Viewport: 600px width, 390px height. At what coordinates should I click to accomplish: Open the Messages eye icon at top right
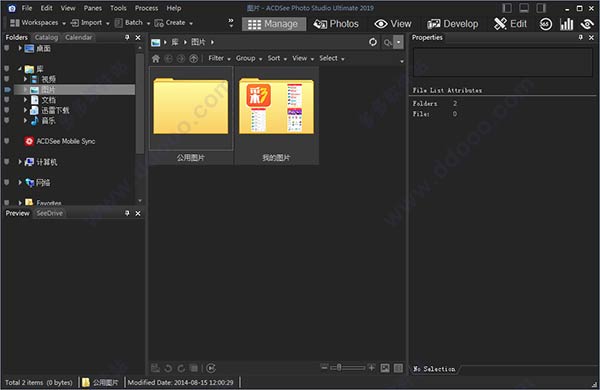pos(587,24)
